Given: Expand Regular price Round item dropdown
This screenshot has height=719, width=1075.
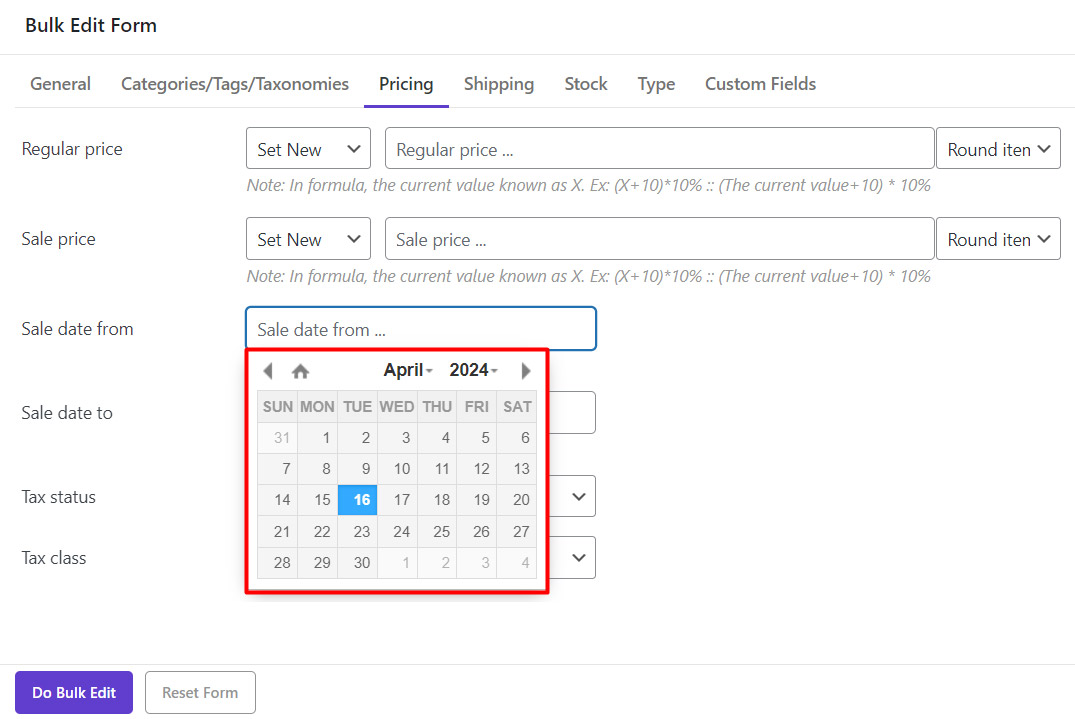Looking at the screenshot, I should (997, 149).
